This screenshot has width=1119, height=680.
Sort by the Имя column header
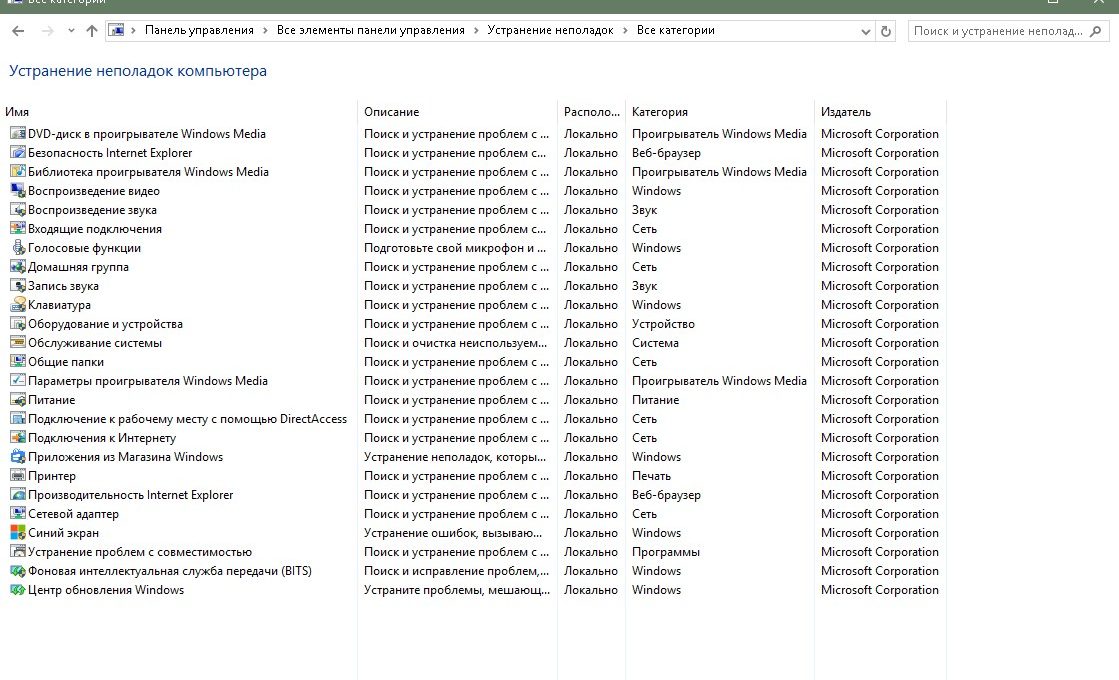pos(17,112)
